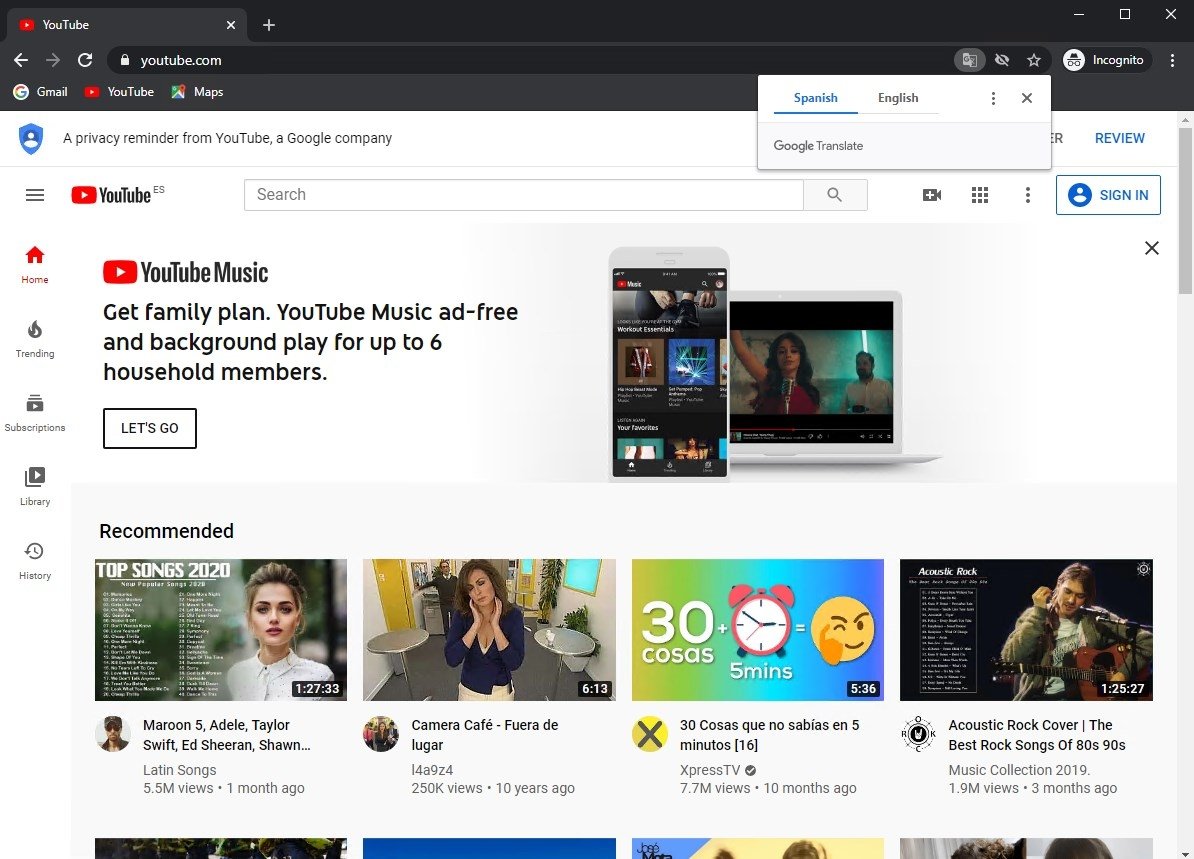Focus the Search input field
The height and width of the screenshot is (859, 1194).
[523, 195]
